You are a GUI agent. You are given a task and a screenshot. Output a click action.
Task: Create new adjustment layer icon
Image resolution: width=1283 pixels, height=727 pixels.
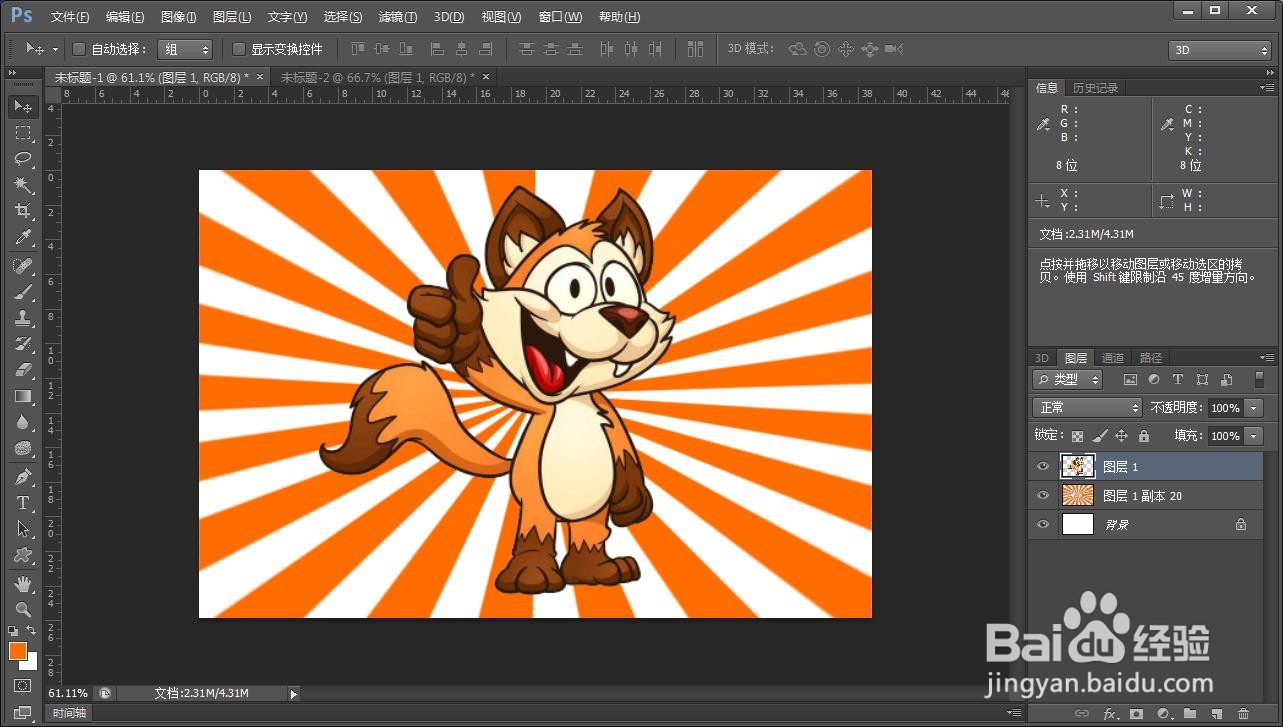[x=1163, y=714]
